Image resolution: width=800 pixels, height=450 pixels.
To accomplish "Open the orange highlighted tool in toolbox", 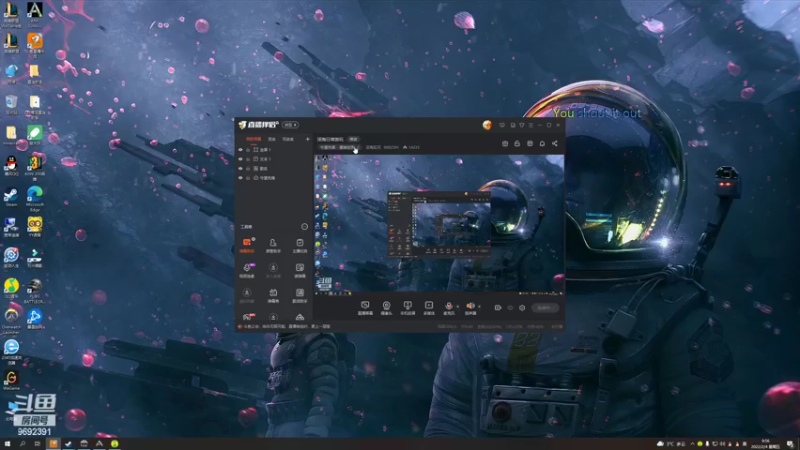I will coord(247,245).
